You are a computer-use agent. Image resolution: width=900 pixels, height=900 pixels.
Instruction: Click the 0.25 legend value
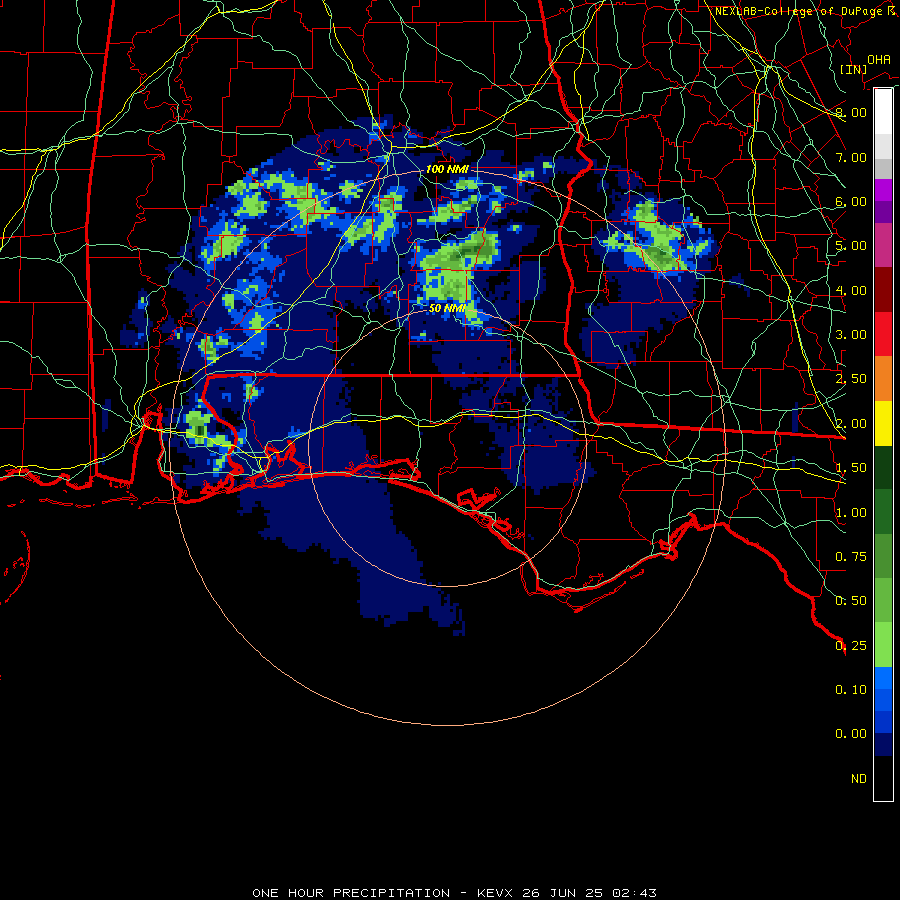(x=851, y=646)
